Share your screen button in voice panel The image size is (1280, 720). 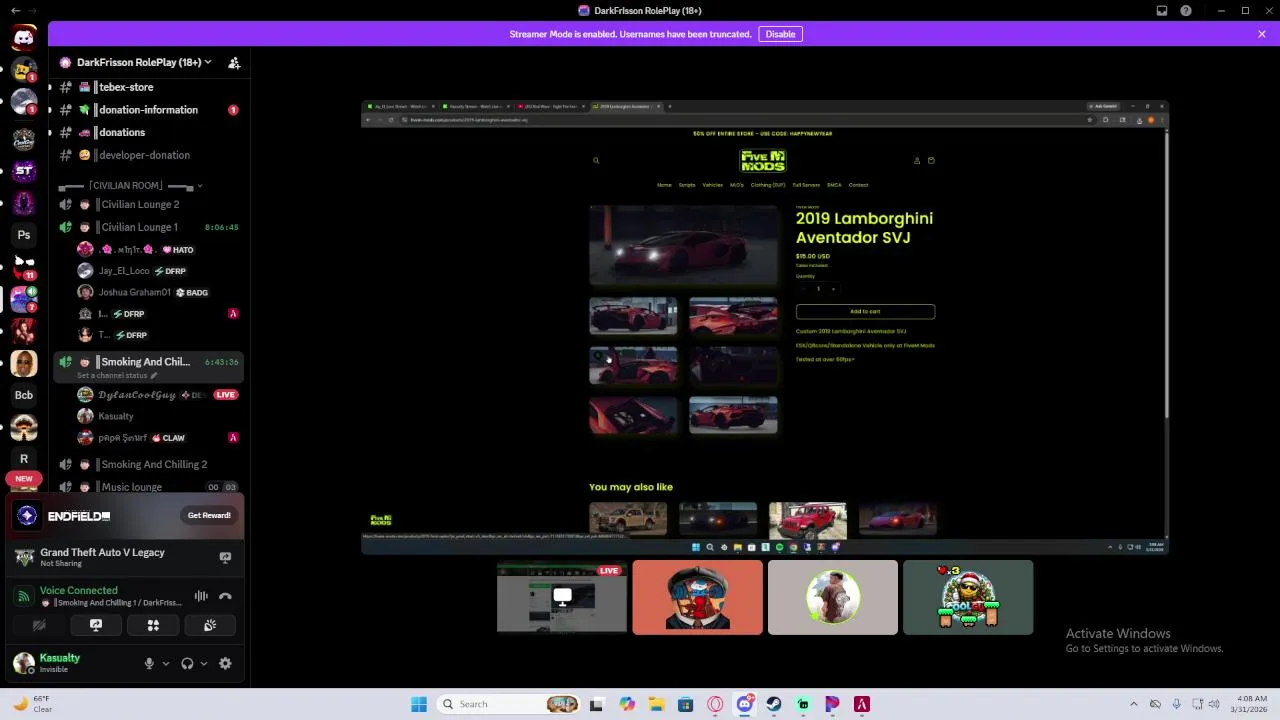pyautogui.click(x=96, y=625)
